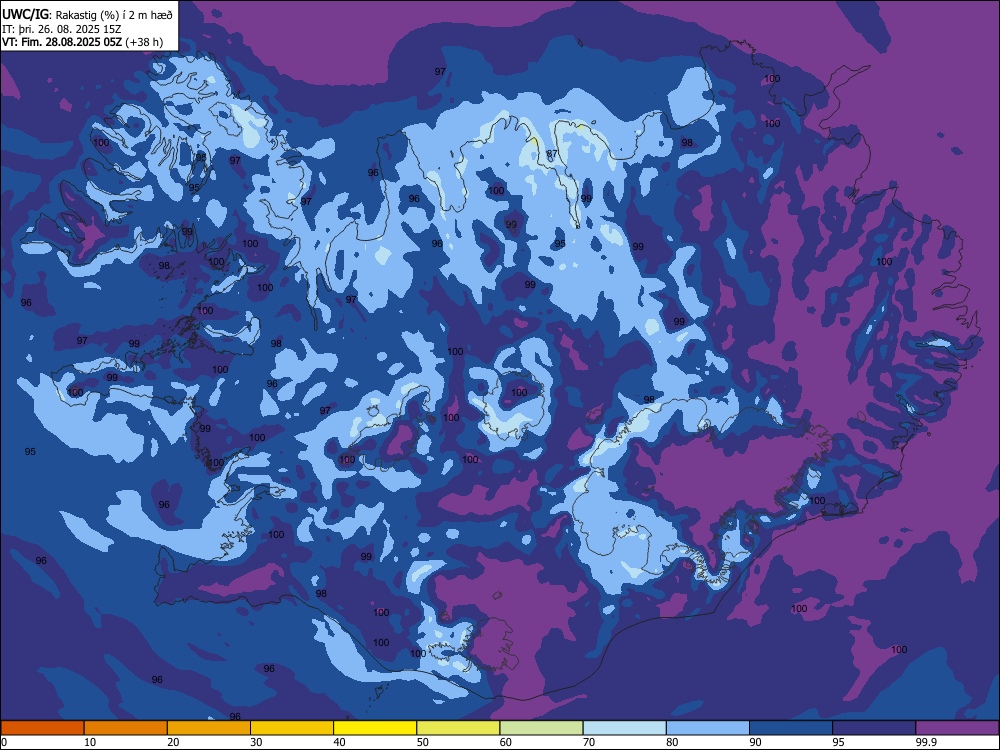Screen dimensions: 1000x750
Task: Click the 80-90 light blue legend swatch
Action: click(x=708, y=728)
